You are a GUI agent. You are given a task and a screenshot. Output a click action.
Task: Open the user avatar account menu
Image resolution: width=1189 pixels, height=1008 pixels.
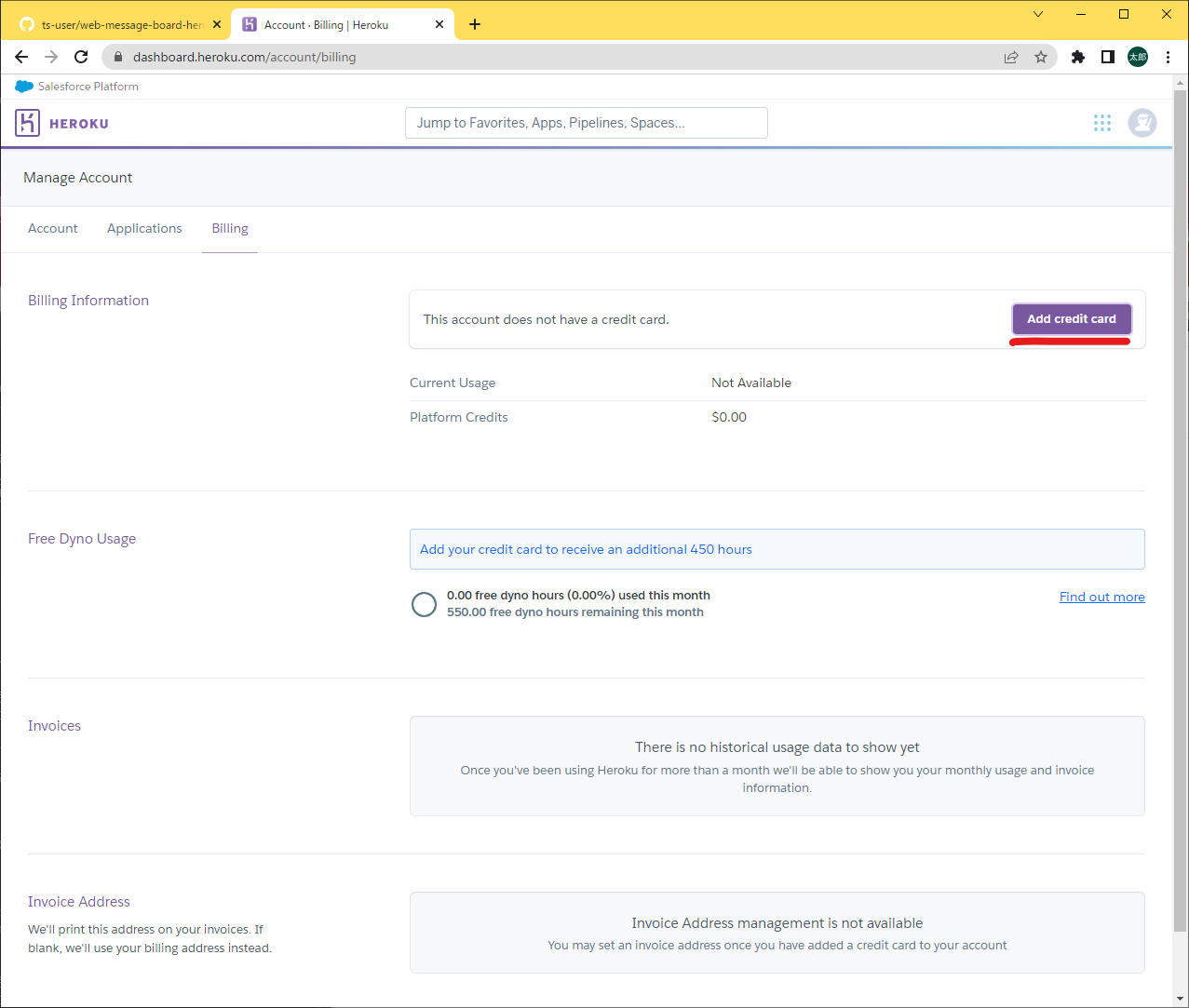click(x=1142, y=123)
